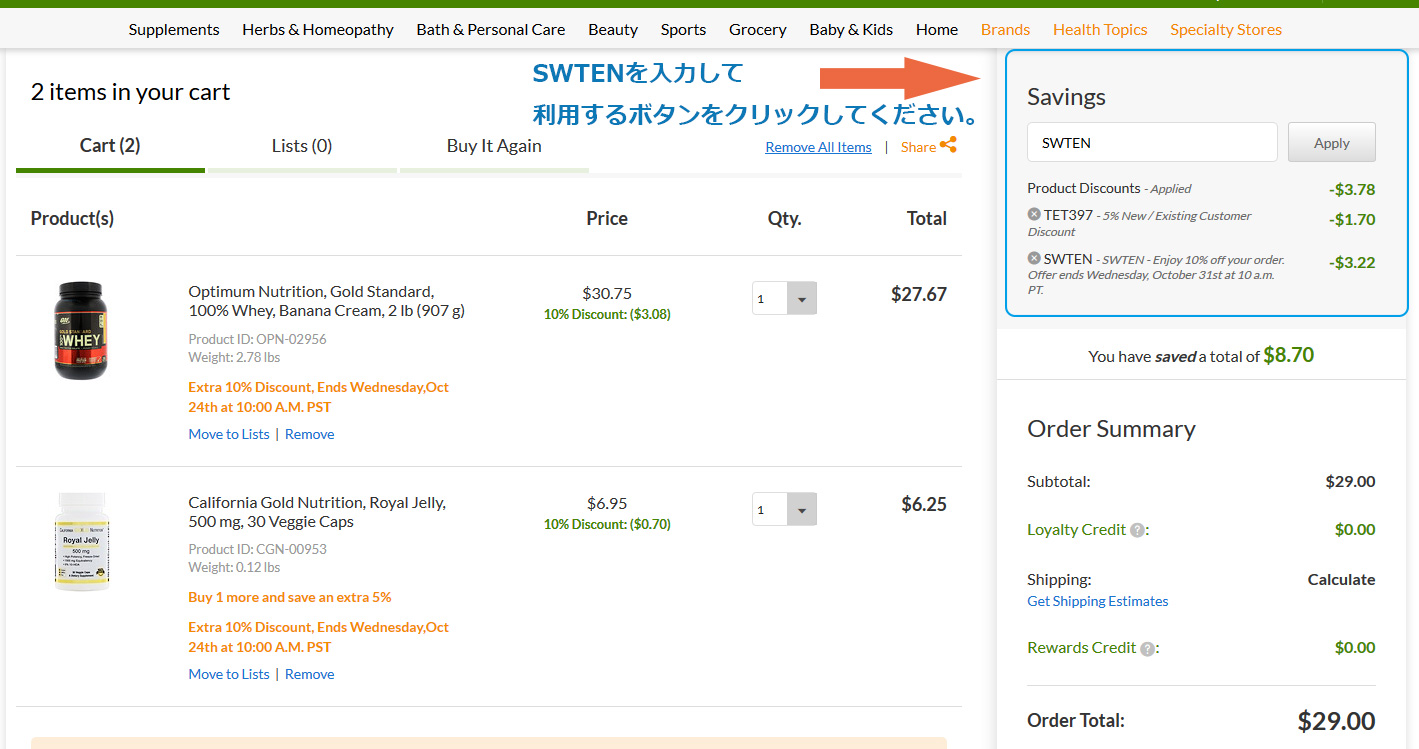The height and width of the screenshot is (749, 1419).
Task: Click the Product ID: OPN-02956 text
Action: click(257, 339)
